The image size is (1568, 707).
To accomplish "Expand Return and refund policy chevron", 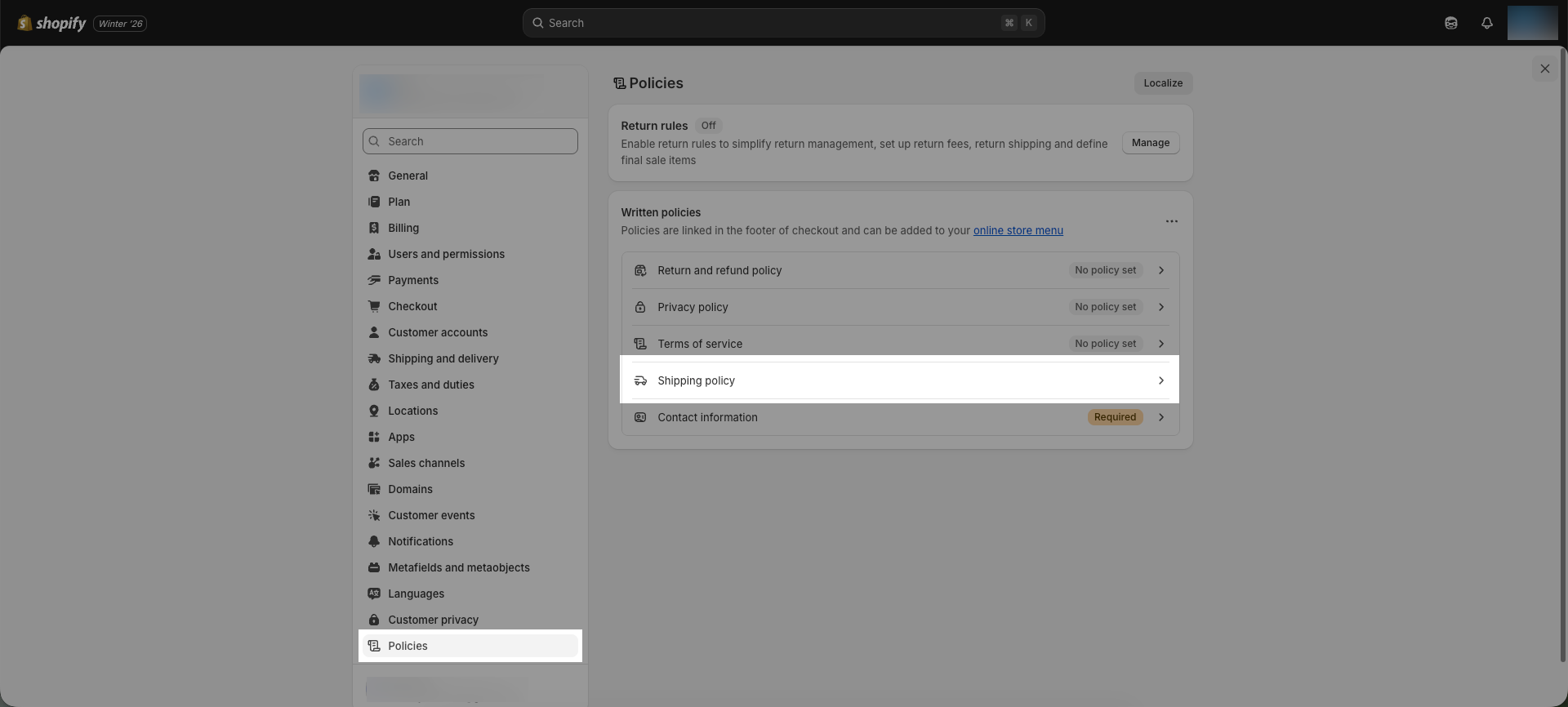I will click(1160, 270).
